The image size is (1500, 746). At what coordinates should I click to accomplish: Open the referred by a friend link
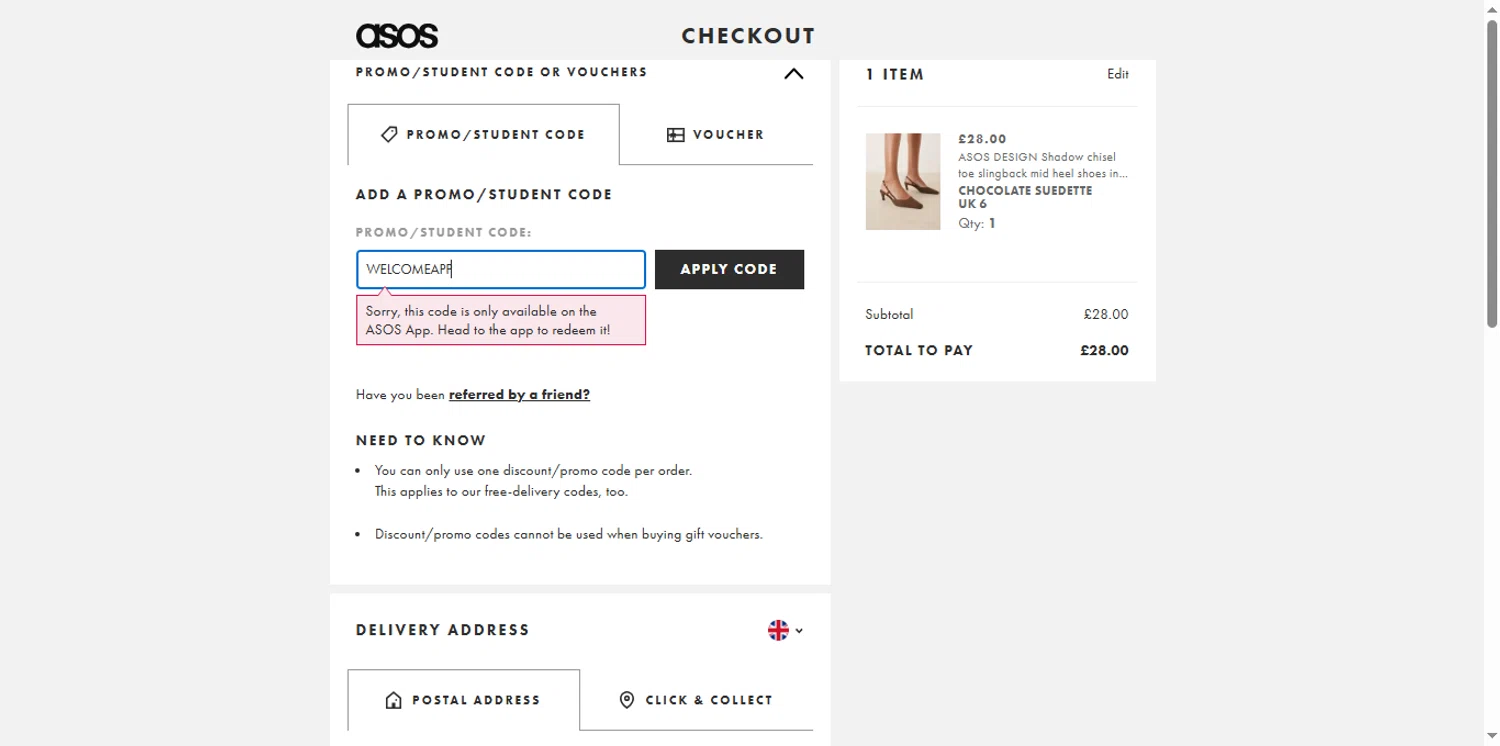pyautogui.click(x=519, y=395)
